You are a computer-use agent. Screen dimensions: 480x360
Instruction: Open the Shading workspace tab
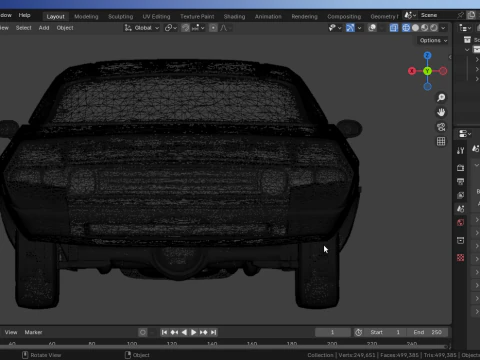tap(234, 16)
